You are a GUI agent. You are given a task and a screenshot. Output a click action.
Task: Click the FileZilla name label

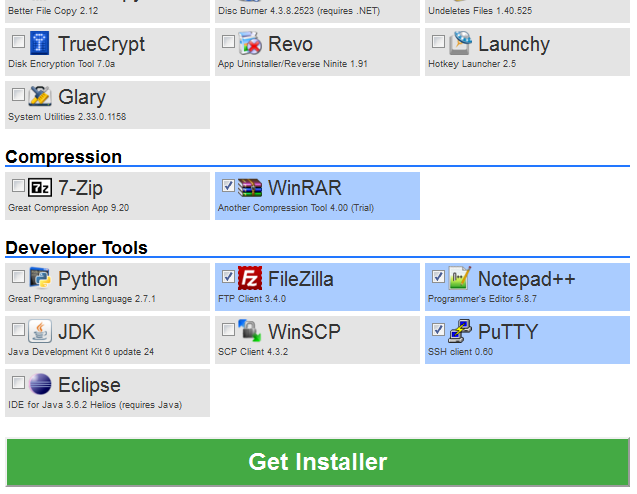pyautogui.click(x=301, y=279)
